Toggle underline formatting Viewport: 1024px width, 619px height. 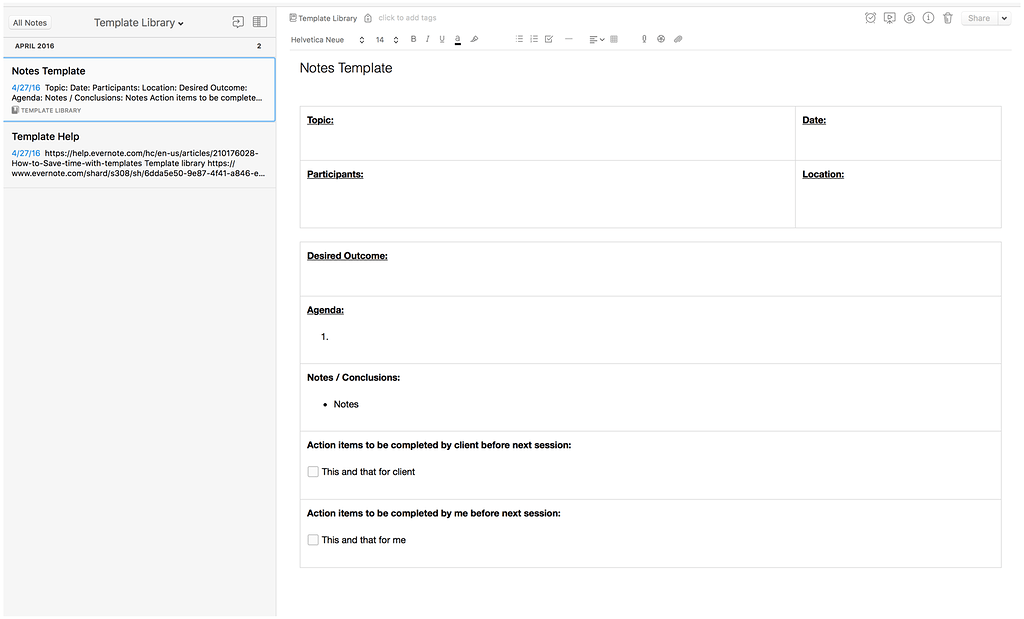(x=442, y=39)
